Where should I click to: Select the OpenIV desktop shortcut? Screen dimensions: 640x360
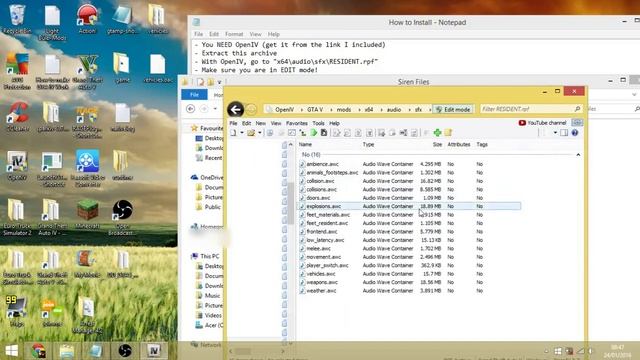17,166
